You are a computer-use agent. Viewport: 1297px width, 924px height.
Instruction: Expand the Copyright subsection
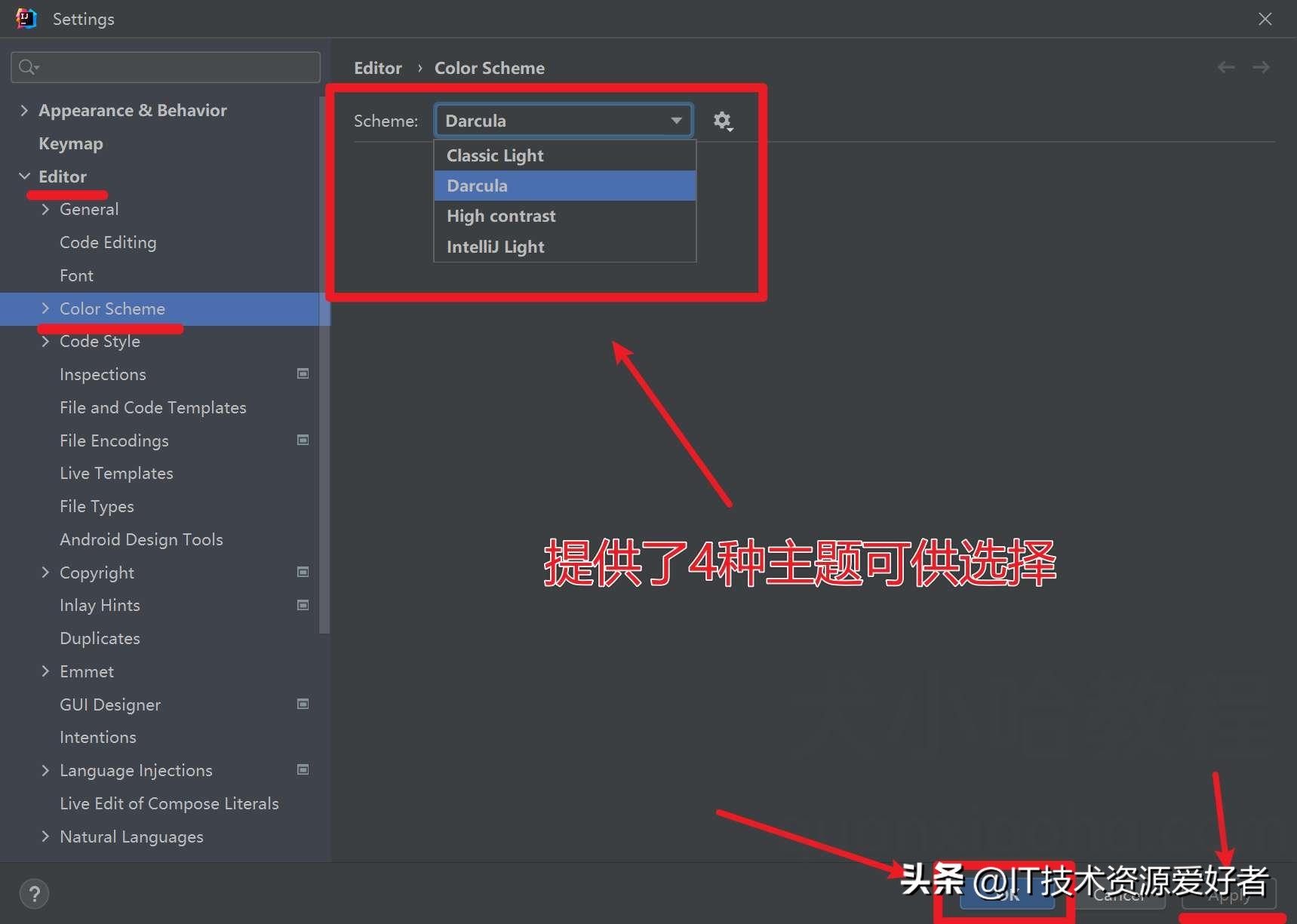45,572
